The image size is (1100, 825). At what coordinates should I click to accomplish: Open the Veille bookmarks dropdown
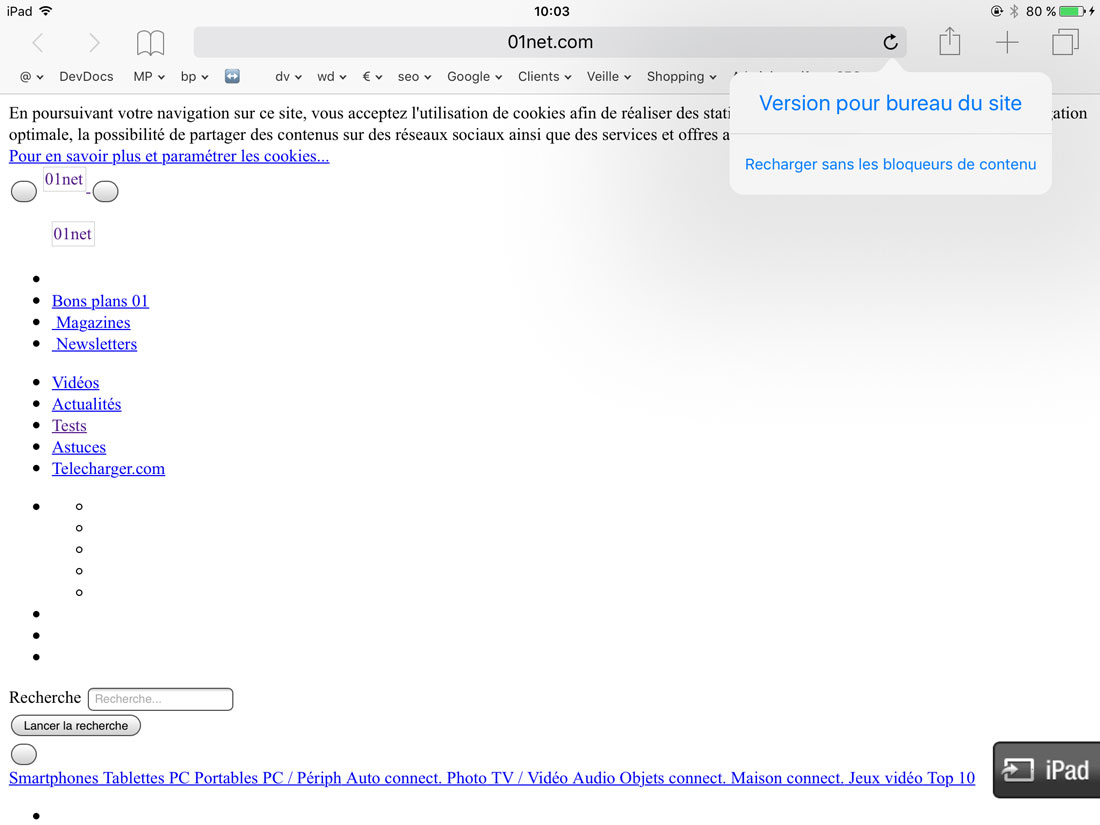[x=609, y=76]
